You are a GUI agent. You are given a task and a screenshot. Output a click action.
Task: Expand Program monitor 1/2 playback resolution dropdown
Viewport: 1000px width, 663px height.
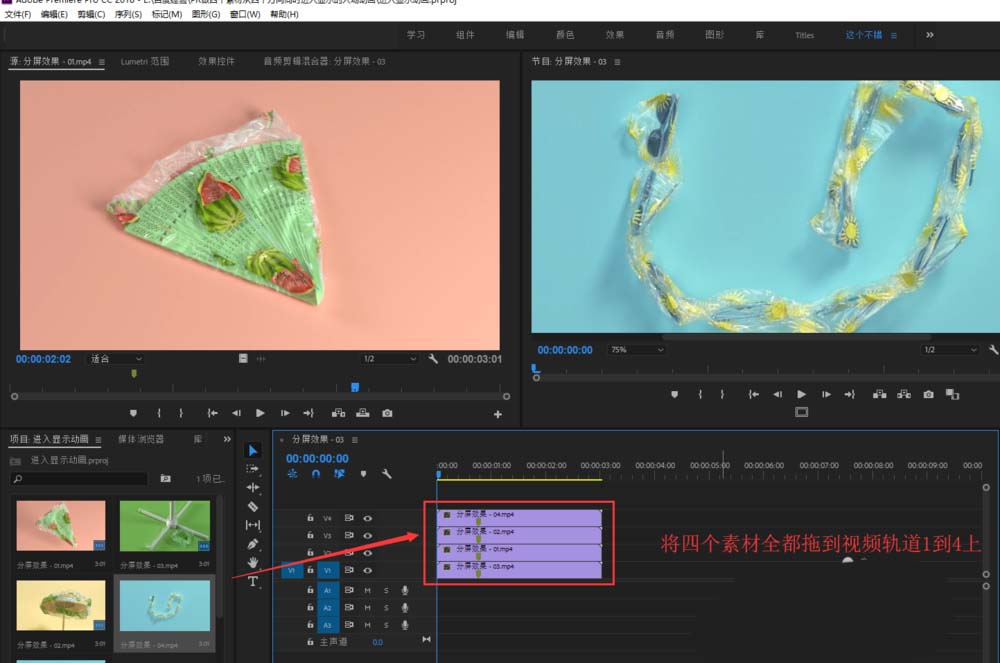(x=949, y=350)
